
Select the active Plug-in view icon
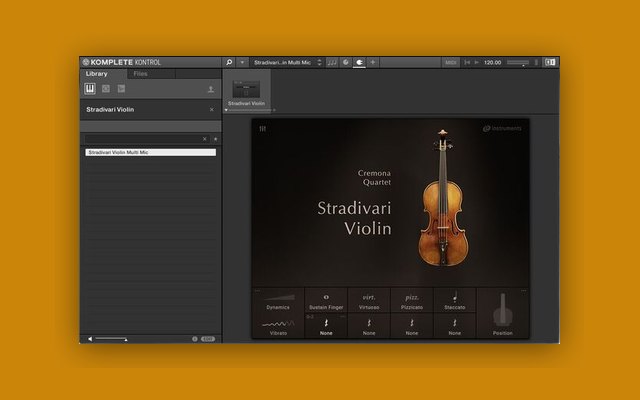click(359, 62)
